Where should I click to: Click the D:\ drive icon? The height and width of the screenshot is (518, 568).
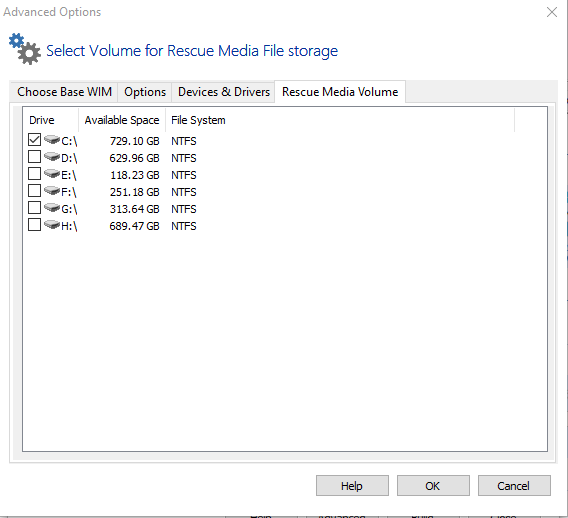pos(52,156)
